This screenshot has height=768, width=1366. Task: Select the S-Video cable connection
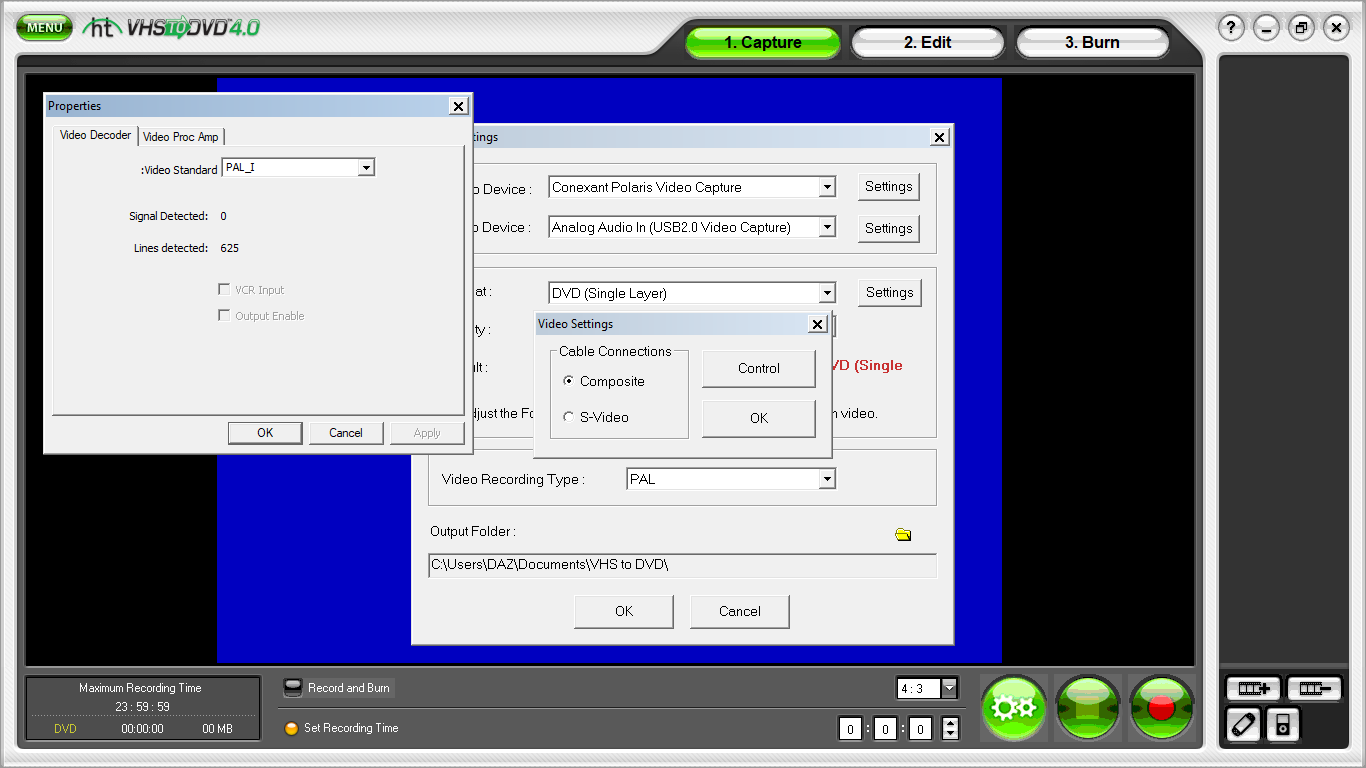[568, 417]
